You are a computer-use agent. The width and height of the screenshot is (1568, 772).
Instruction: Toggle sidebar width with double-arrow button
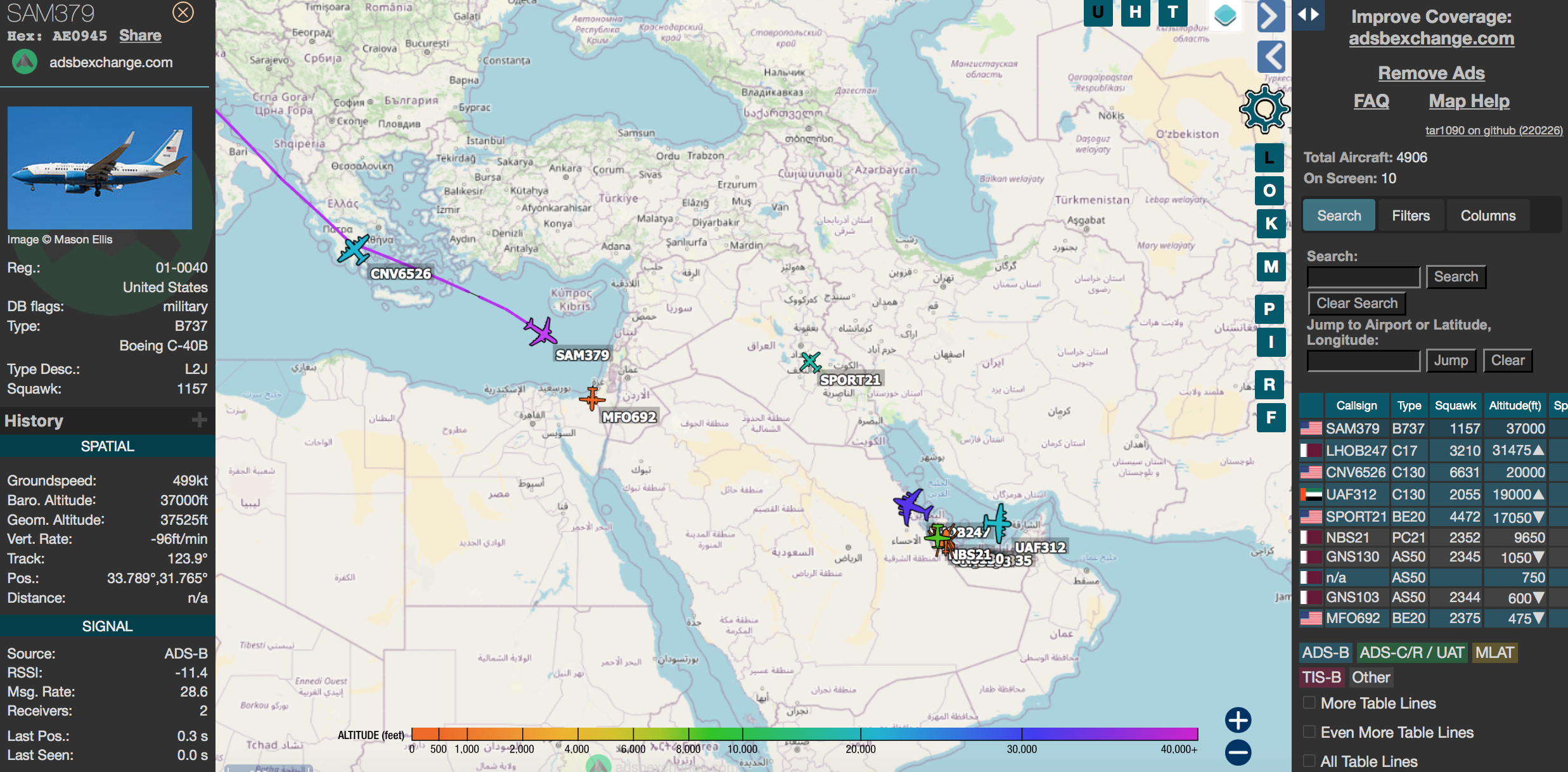tap(1308, 15)
